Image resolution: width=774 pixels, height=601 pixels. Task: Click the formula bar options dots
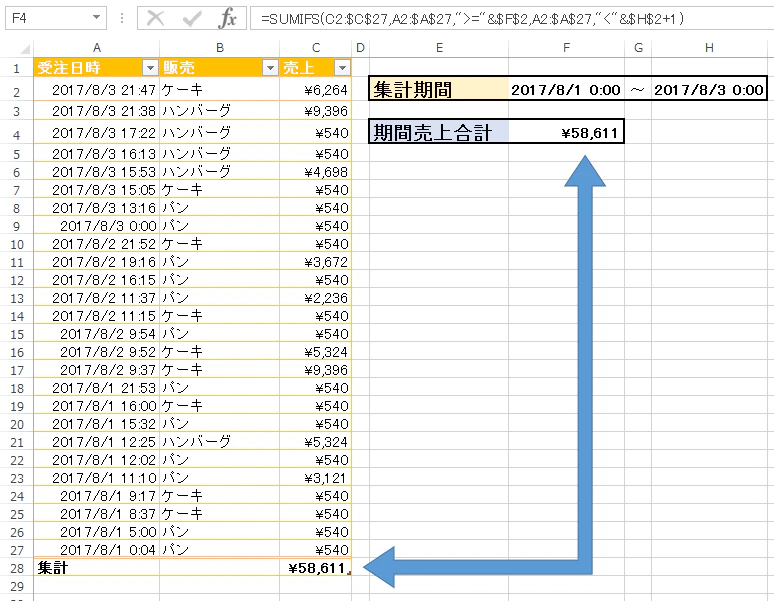pyautogui.click(x=122, y=19)
